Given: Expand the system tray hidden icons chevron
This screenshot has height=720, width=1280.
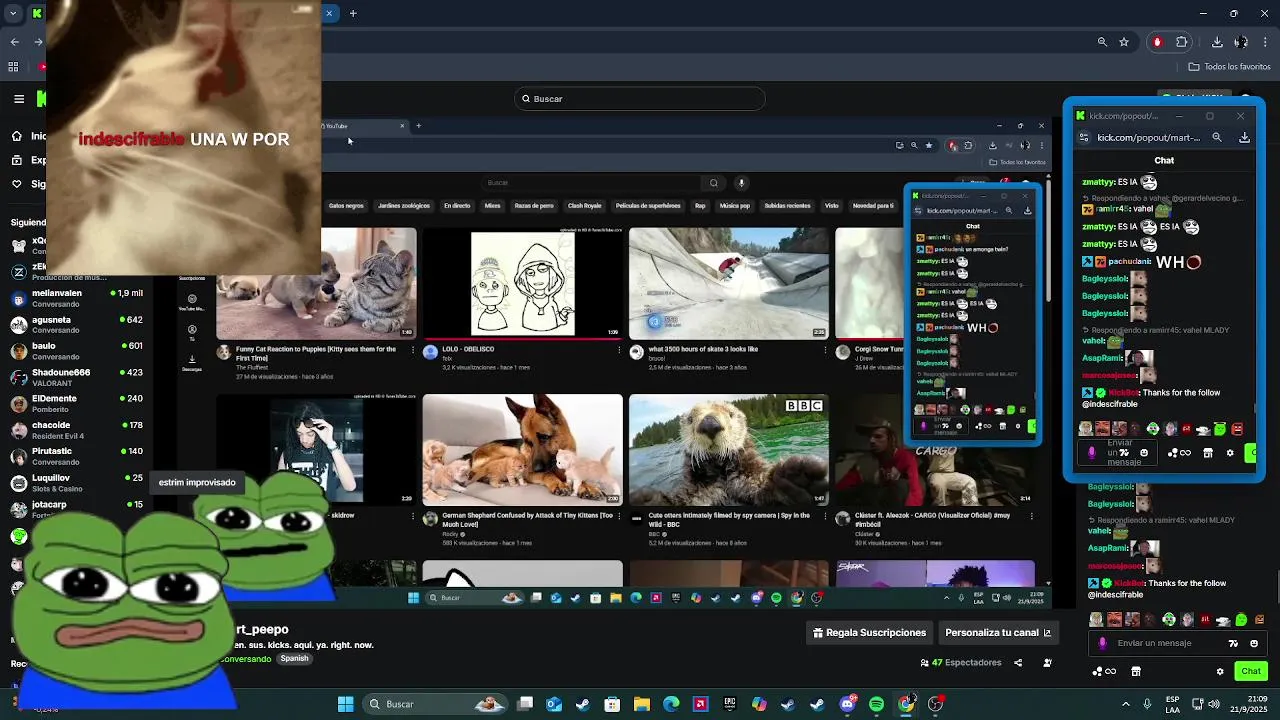Looking at the screenshot, I should pyautogui.click(x=1126, y=704).
